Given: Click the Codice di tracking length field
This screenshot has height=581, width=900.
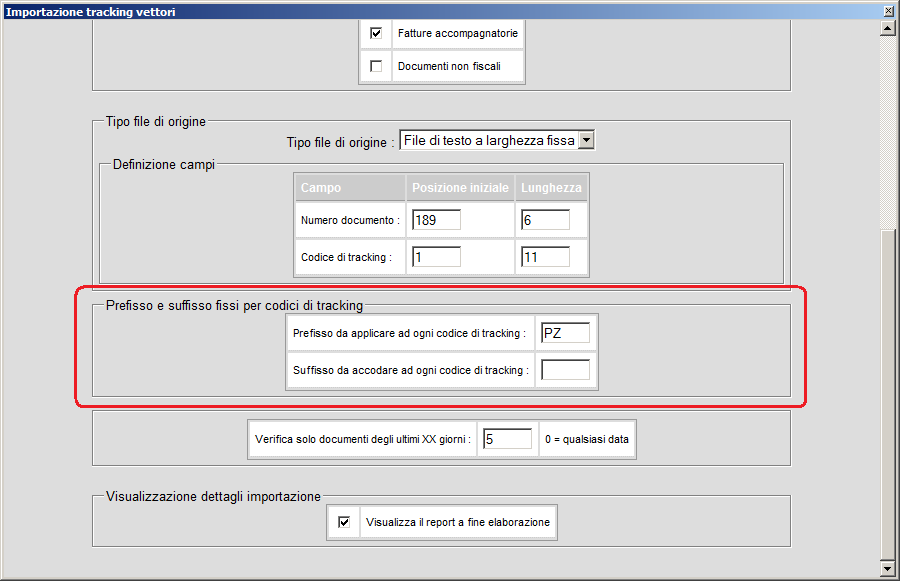Looking at the screenshot, I should tap(545, 257).
